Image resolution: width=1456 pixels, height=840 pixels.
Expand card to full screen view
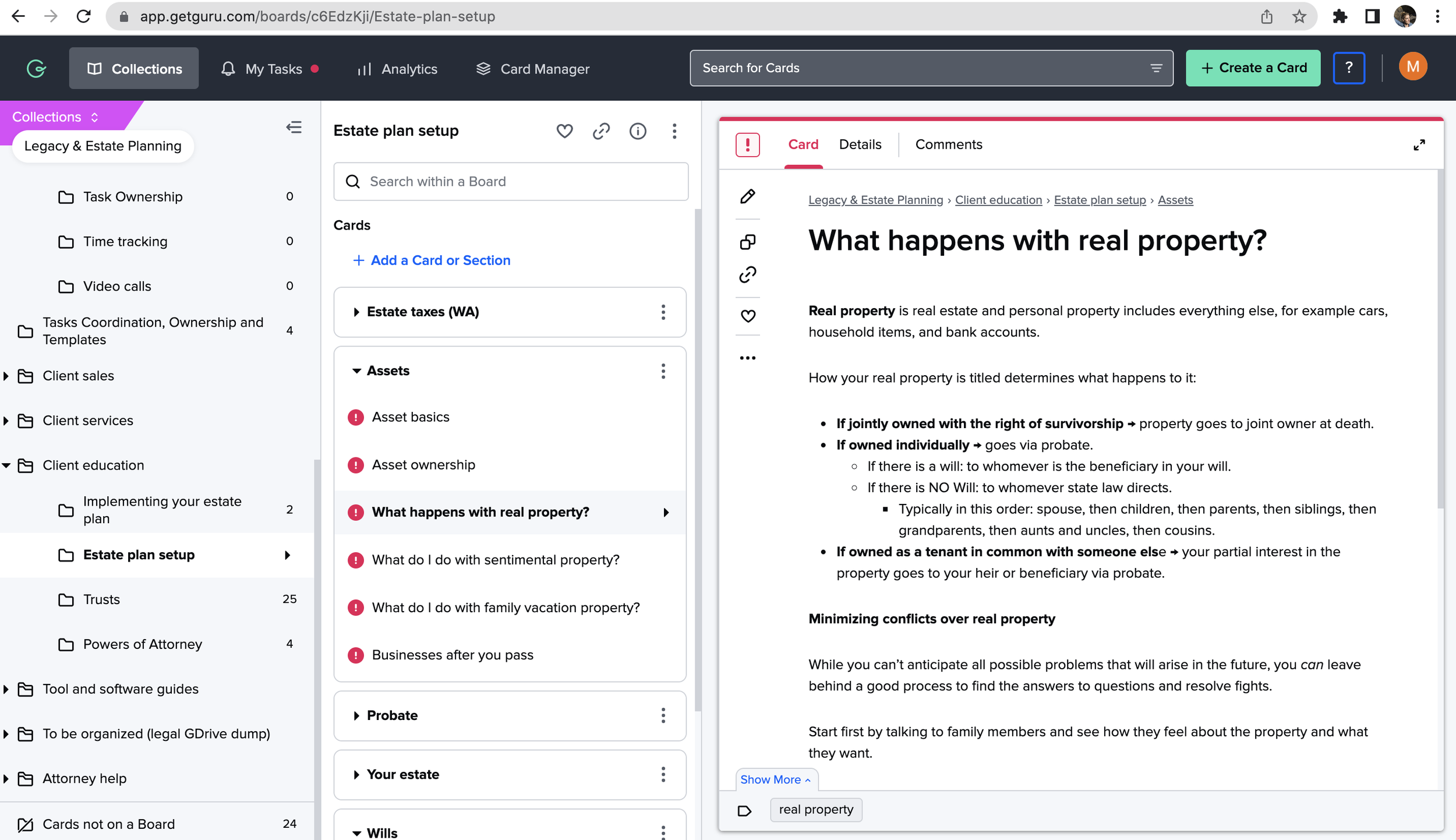tap(1419, 145)
